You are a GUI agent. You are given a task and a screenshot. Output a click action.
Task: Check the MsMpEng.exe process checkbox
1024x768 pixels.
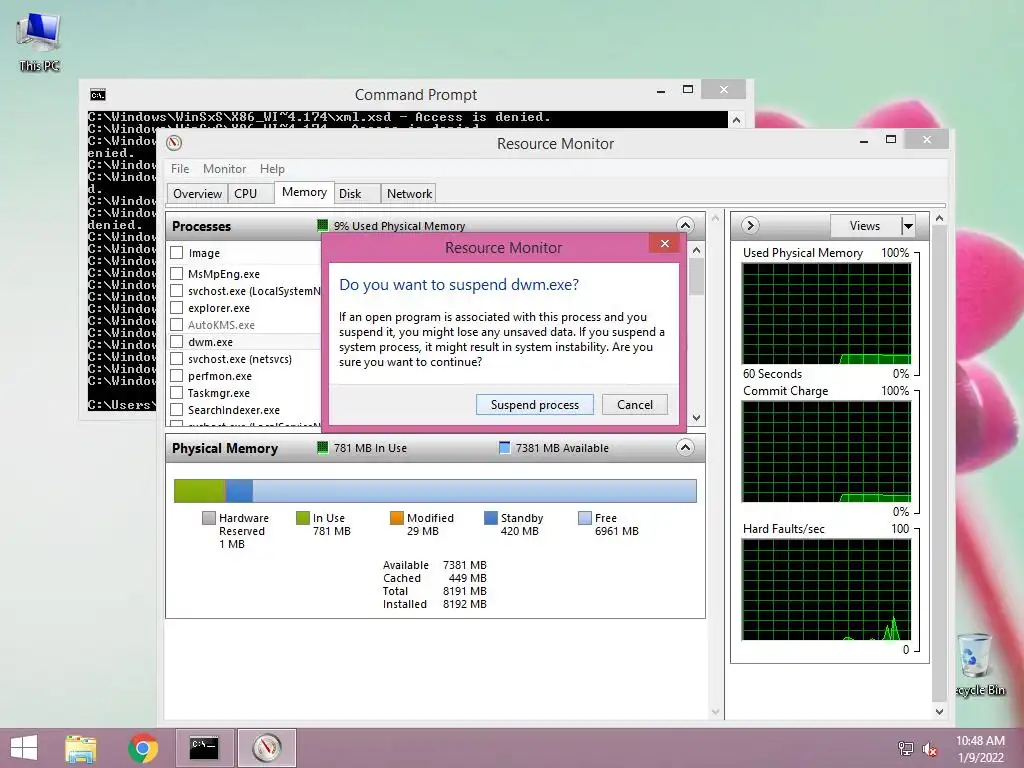click(x=176, y=274)
